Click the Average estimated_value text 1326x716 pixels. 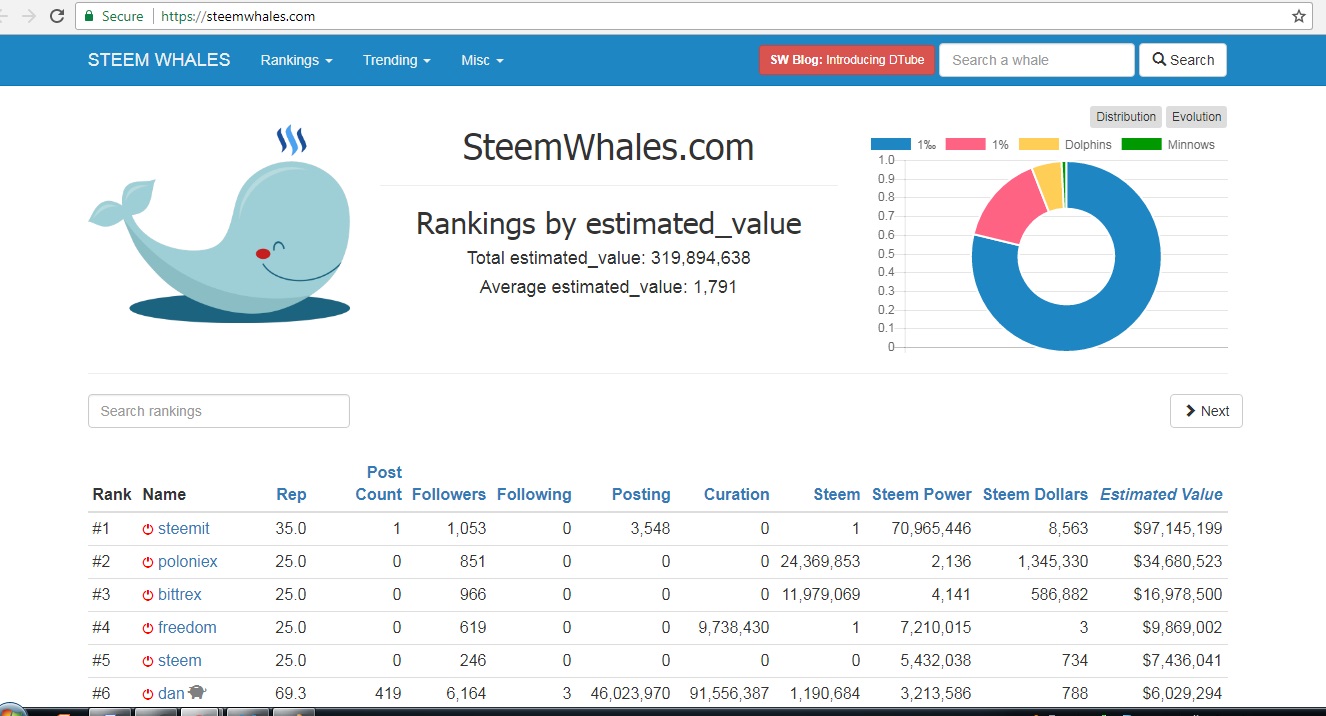[609, 287]
